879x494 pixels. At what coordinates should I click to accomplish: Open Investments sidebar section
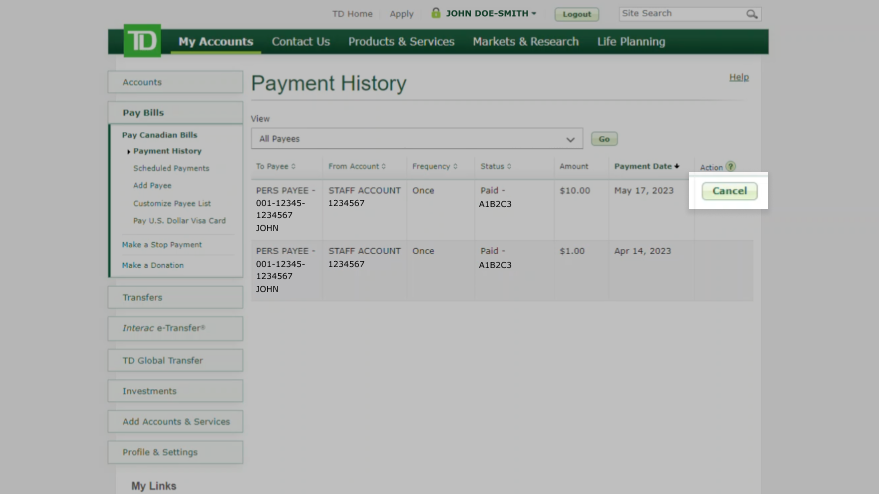[175, 391]
